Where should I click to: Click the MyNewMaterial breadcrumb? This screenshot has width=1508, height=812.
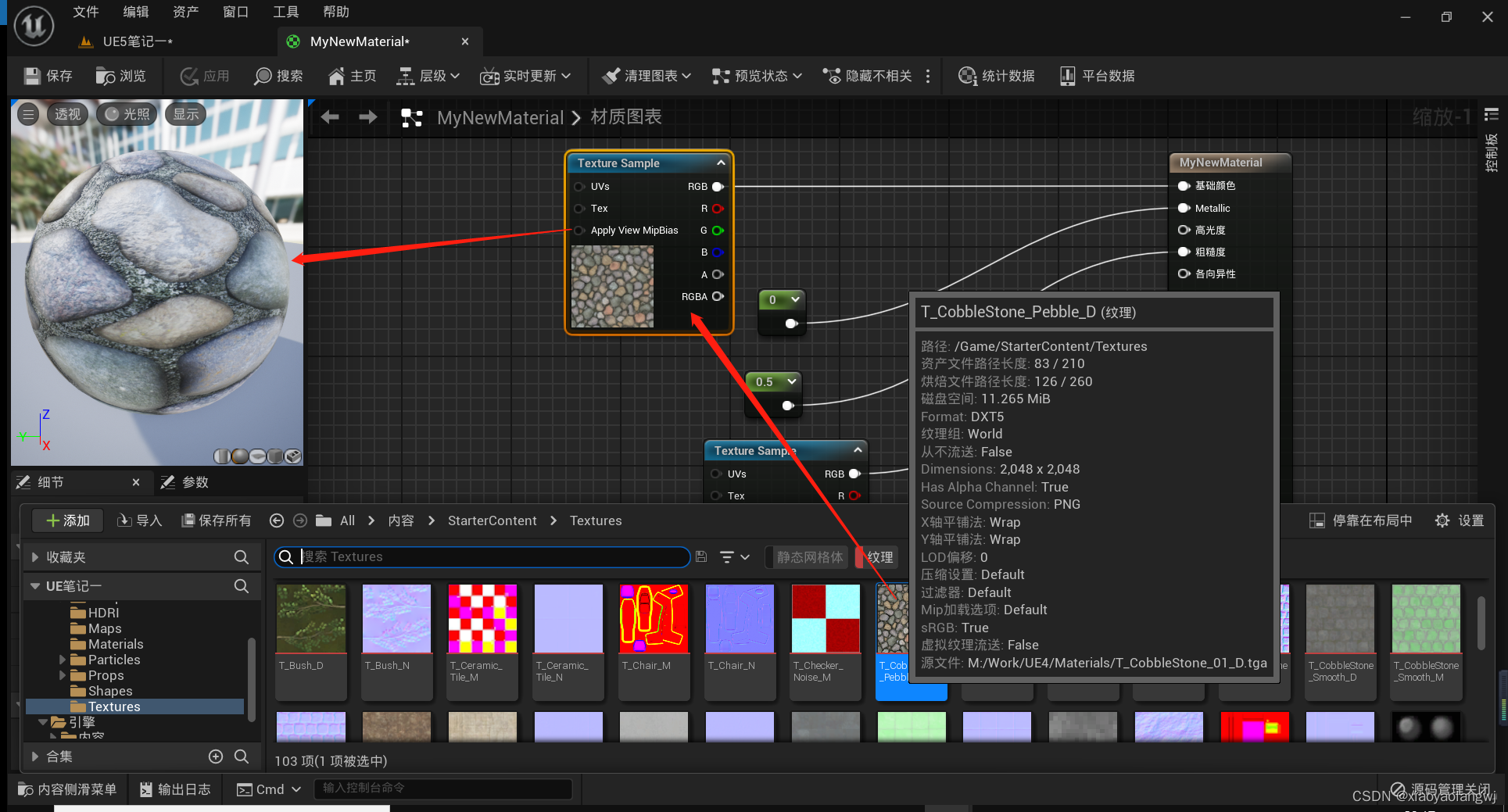(500, 117)
